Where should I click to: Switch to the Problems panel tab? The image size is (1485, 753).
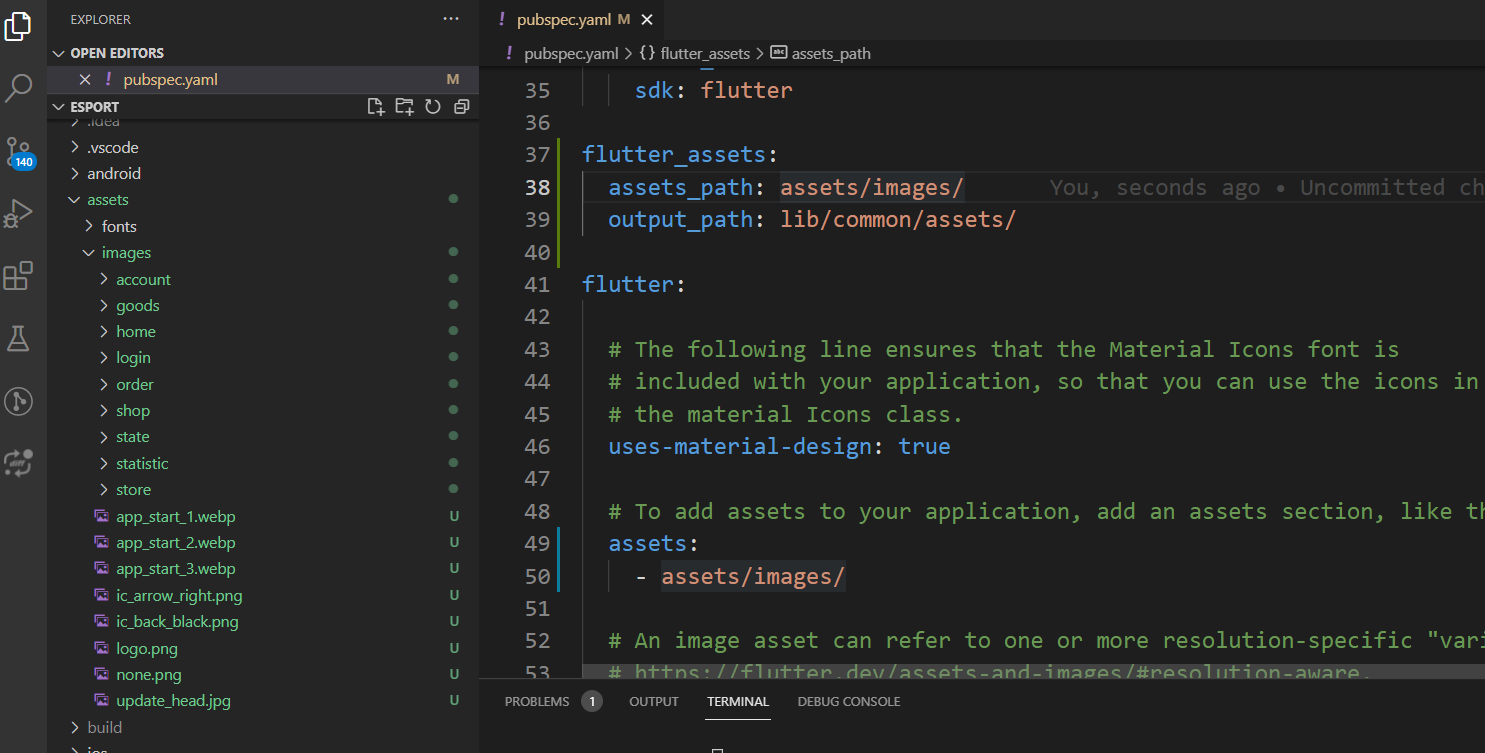(x=537, y=701)
